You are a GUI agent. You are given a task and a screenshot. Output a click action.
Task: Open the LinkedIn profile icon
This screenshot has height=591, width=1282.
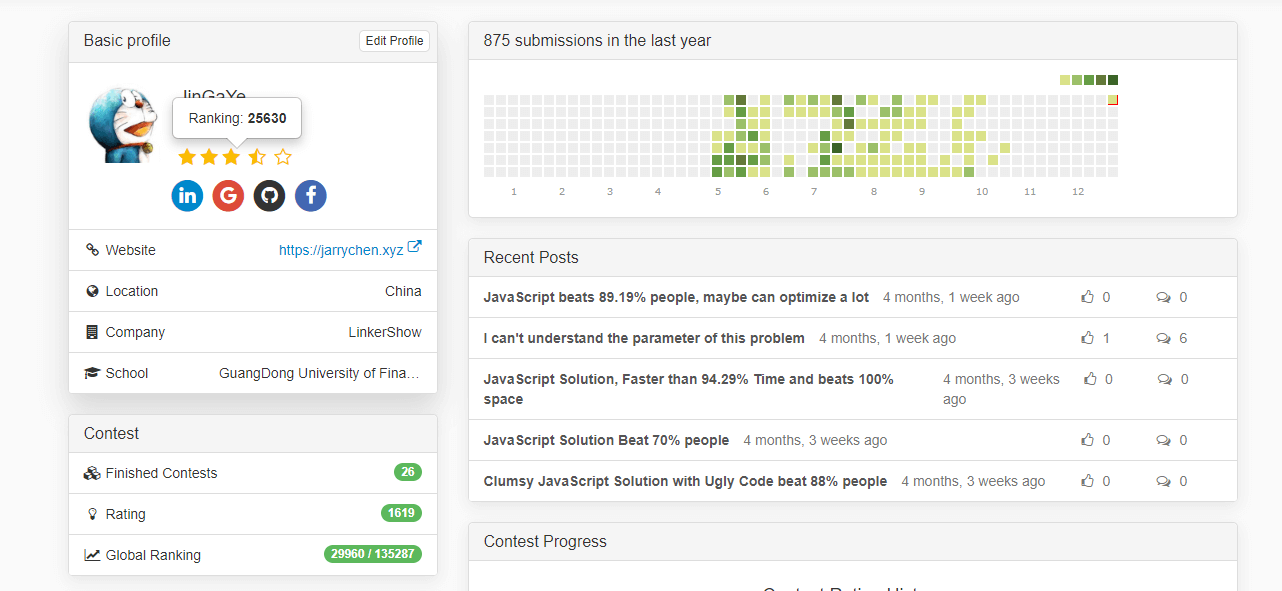187,195
